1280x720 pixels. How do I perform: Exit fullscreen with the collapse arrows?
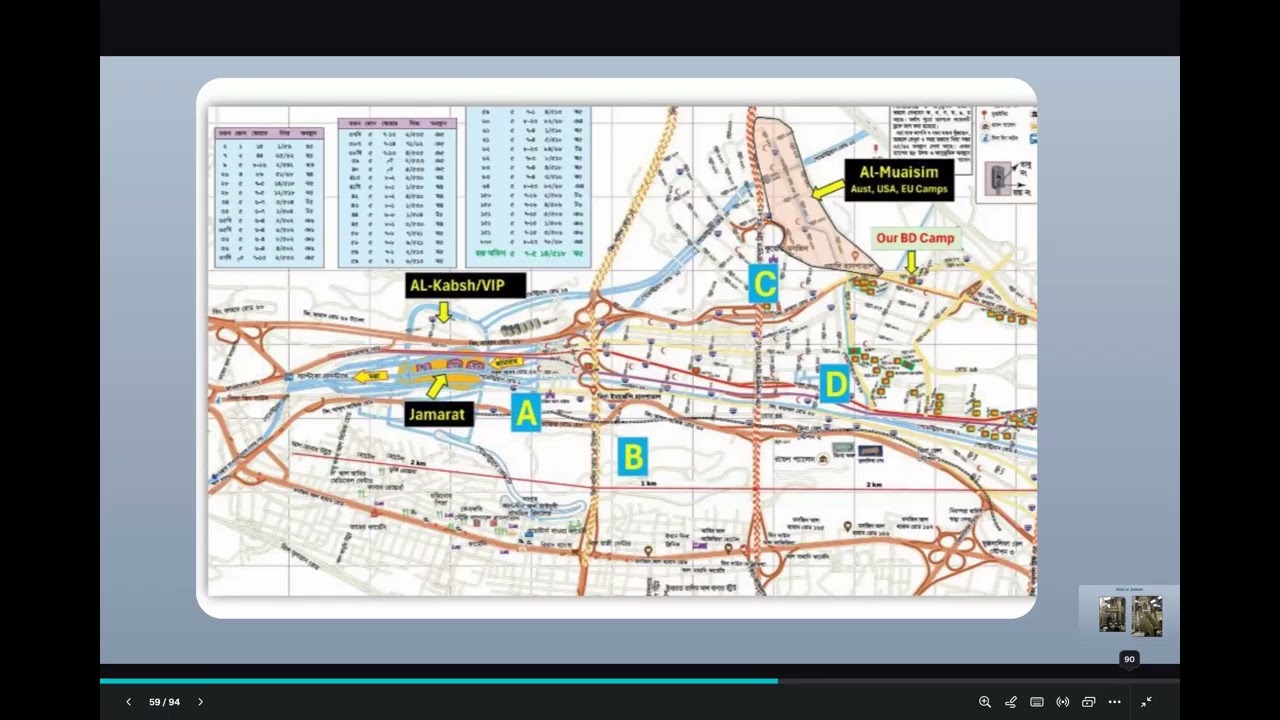point(1147,702)
